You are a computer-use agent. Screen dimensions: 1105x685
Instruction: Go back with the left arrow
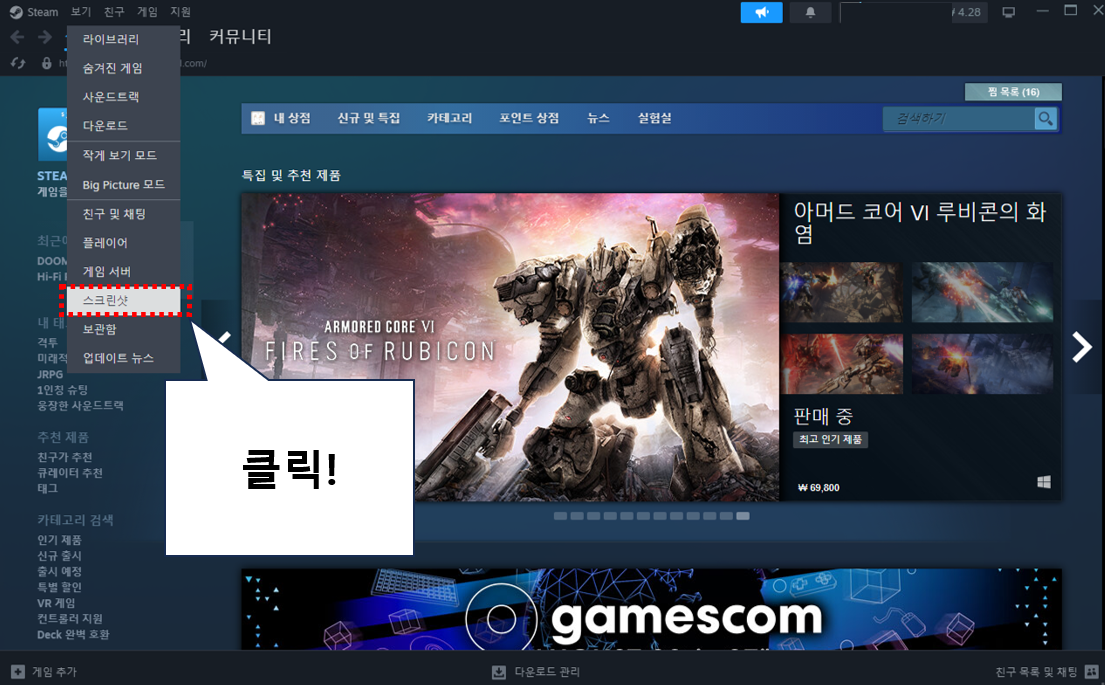pos(18,37)
